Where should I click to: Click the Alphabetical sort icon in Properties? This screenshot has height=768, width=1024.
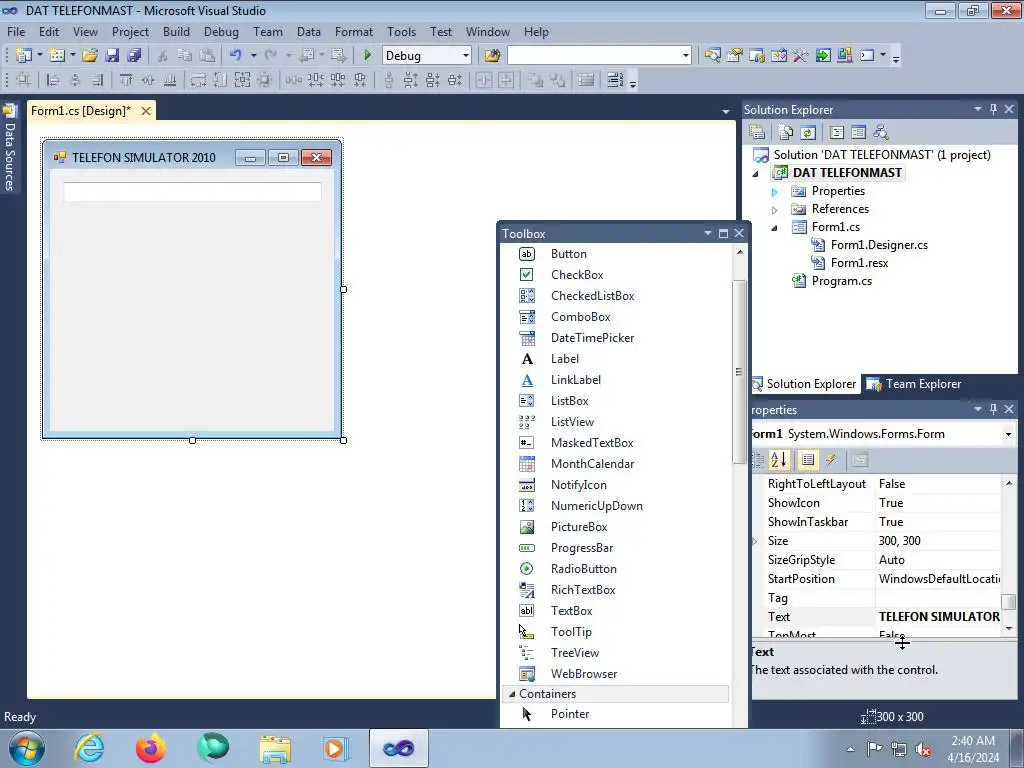[778, 460]
